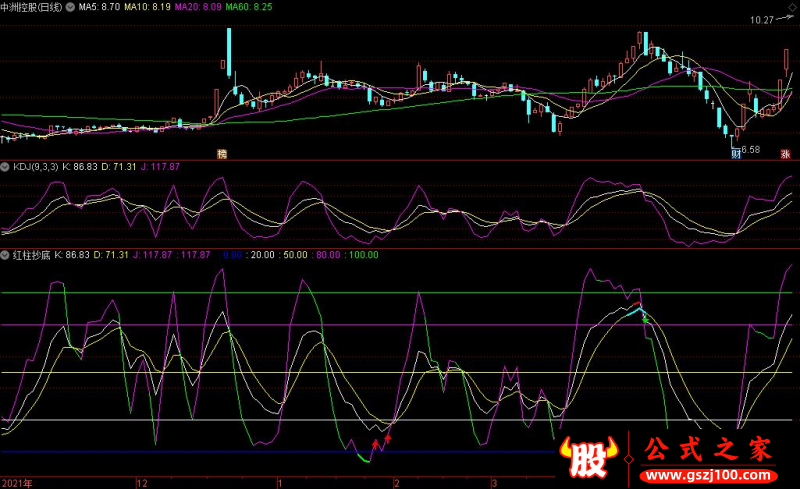This screenshot has width=800, height=489.
Task: Click the green star signal near the 80 line
Action: pos(645,320)
